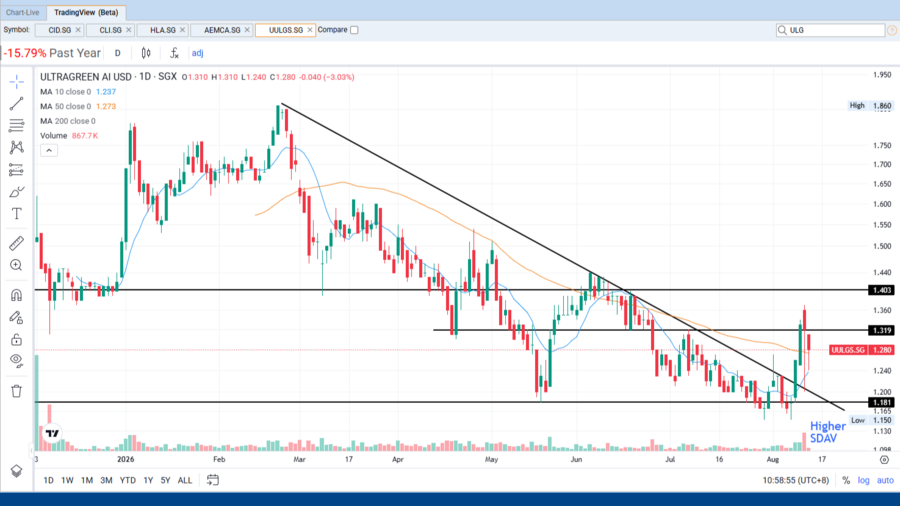Click the trash icon to remove drawings
900x506 pixels.
coord(16,391)
